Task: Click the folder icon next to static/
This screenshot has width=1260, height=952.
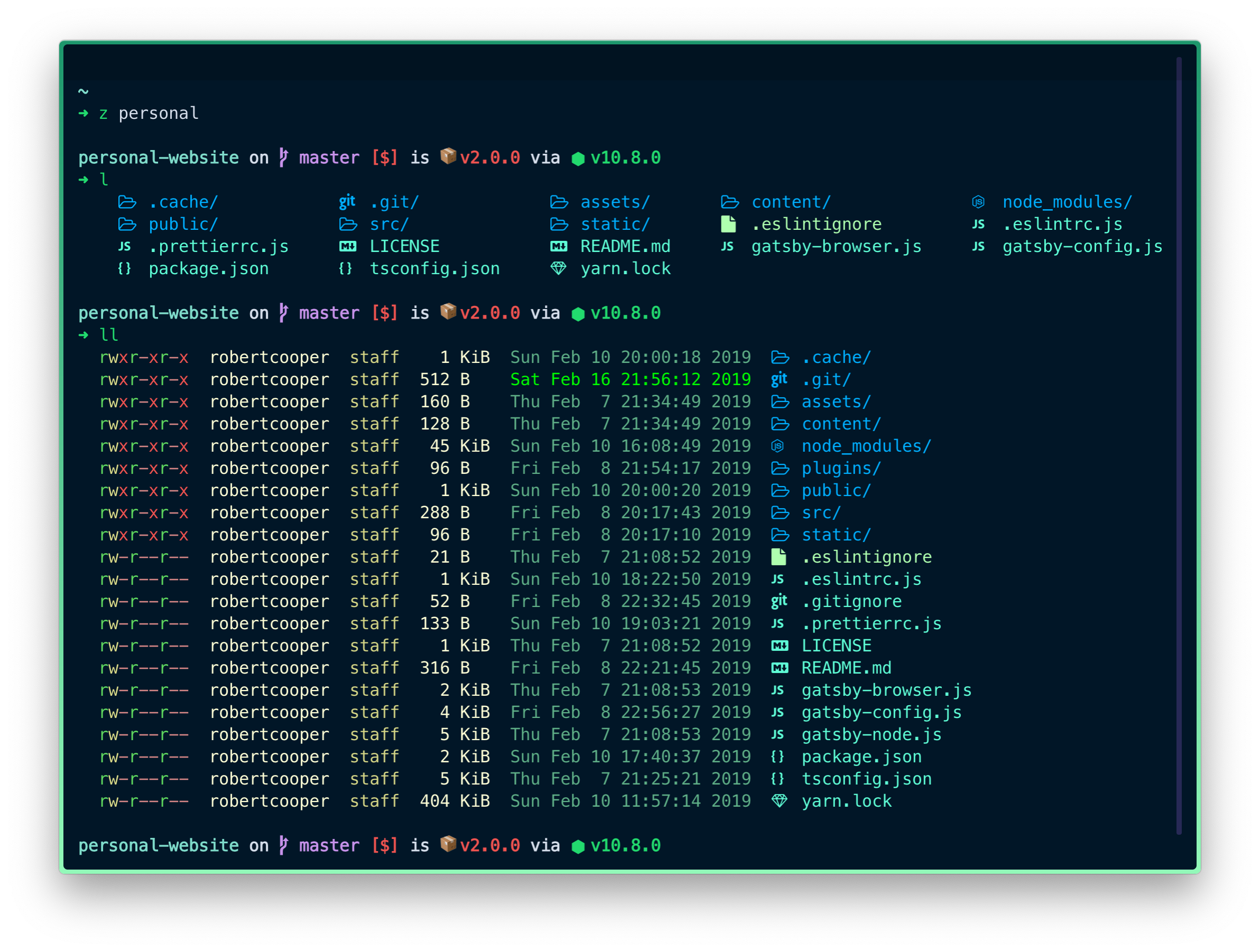Action: 559,224
